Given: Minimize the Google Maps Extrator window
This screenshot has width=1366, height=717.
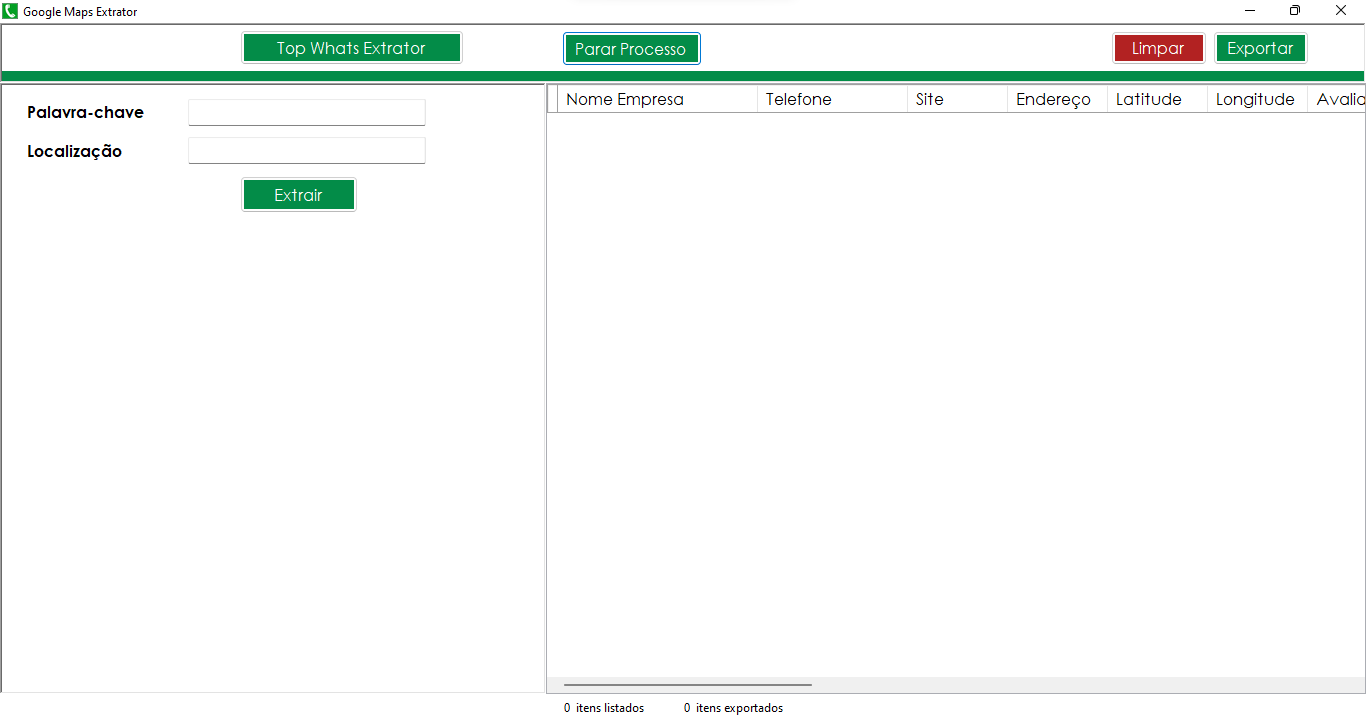Looking at the screenshot, I should [x=1250, y=11].
